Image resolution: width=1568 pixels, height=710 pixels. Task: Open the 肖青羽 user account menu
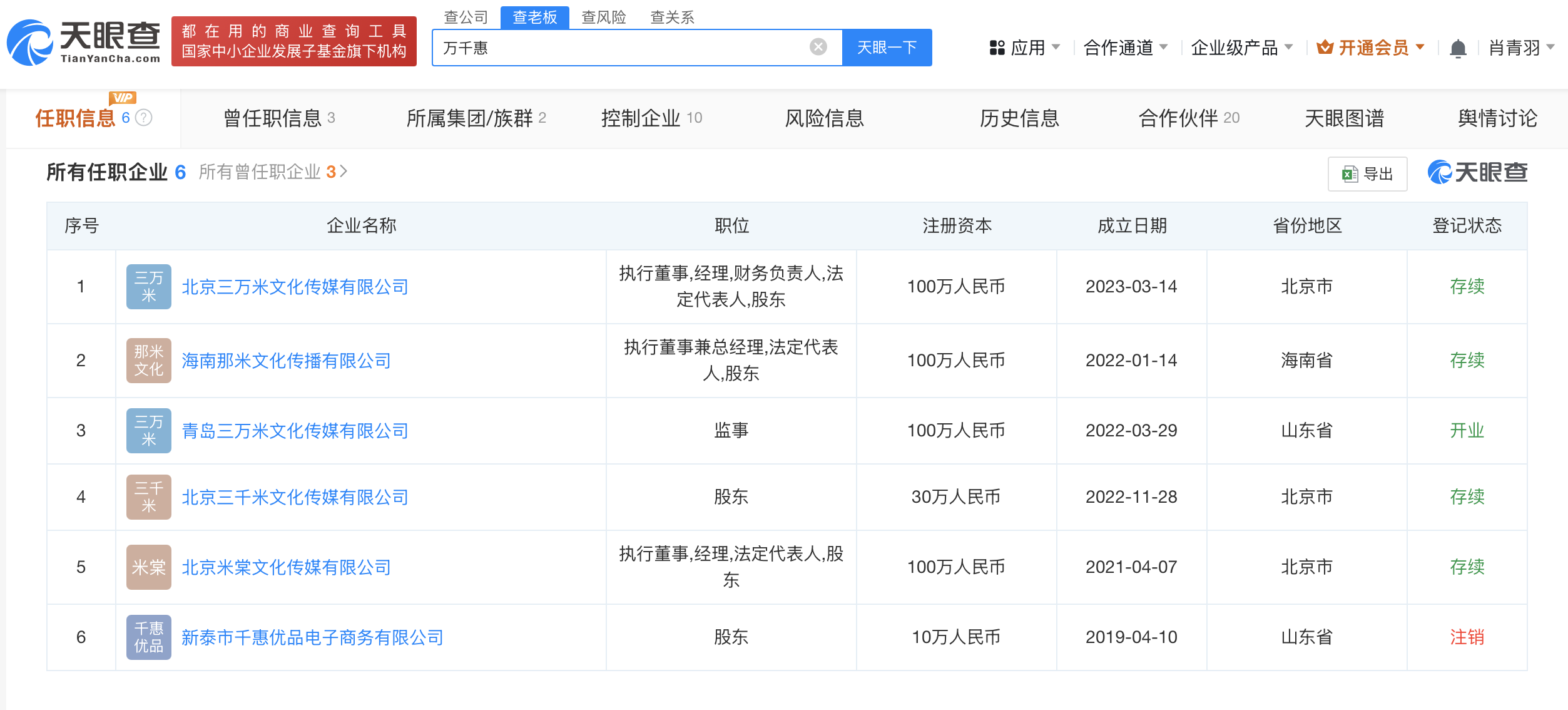click(1521, 48)
